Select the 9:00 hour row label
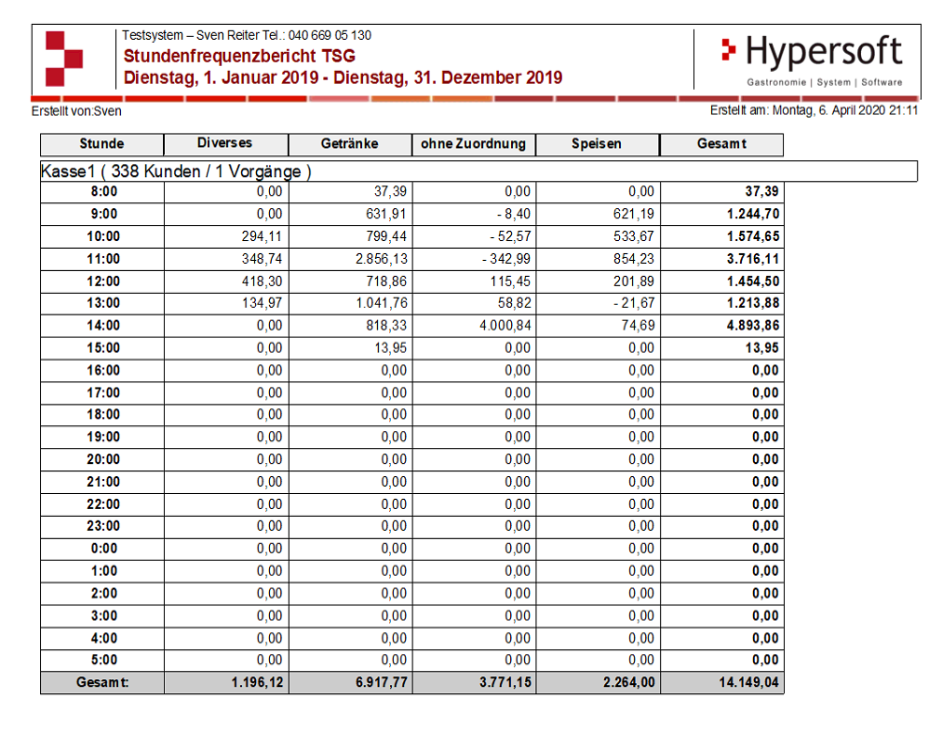Screen dimensions: 942x736 [x=103, y=214]
